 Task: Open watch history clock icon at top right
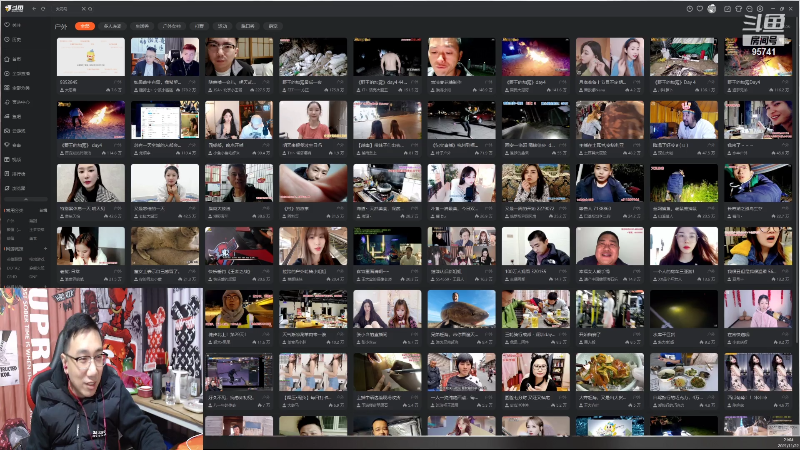point(689,9)
